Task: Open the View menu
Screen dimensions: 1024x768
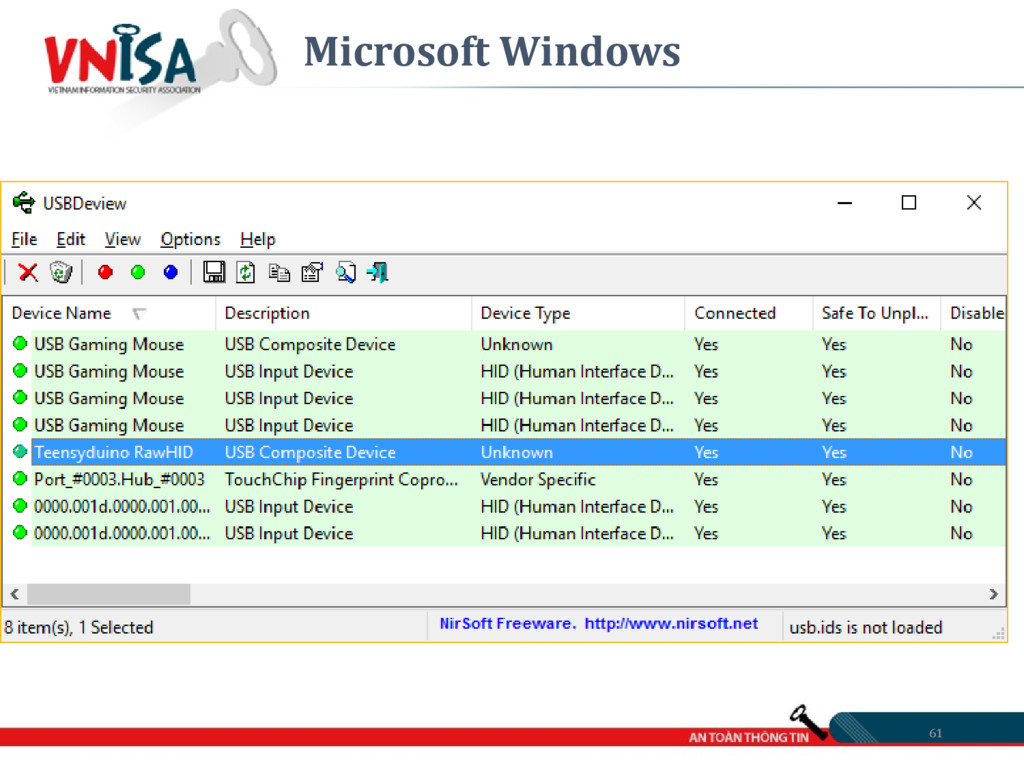Action: 123,239
